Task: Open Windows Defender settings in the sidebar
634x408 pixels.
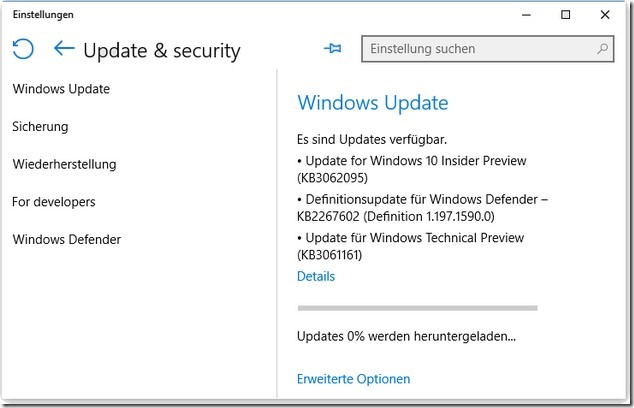Action: tap(66, 239)
